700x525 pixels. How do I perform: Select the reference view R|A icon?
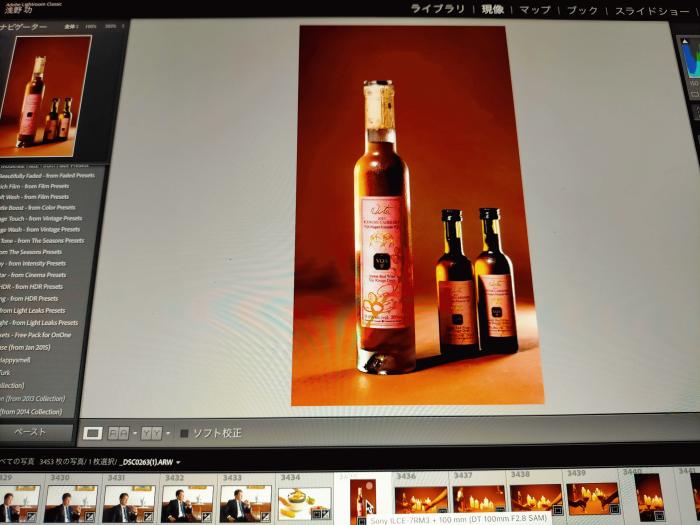coord(118,433)
